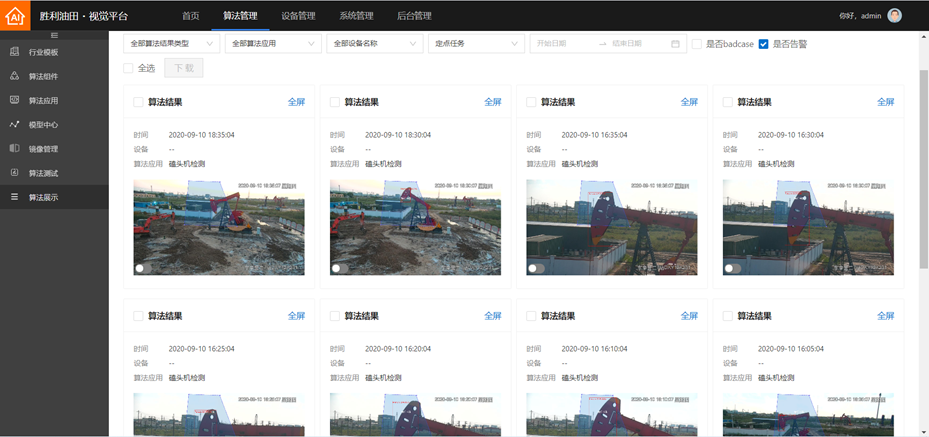Open the date picker calendar icon
929x437 pixels.
click(675, 44)
